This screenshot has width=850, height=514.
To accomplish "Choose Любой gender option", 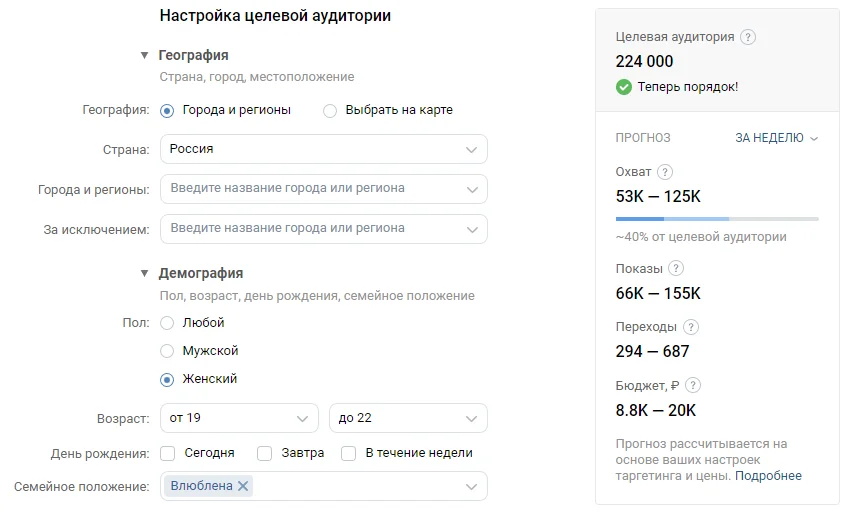I will click(x=167, y=323).
